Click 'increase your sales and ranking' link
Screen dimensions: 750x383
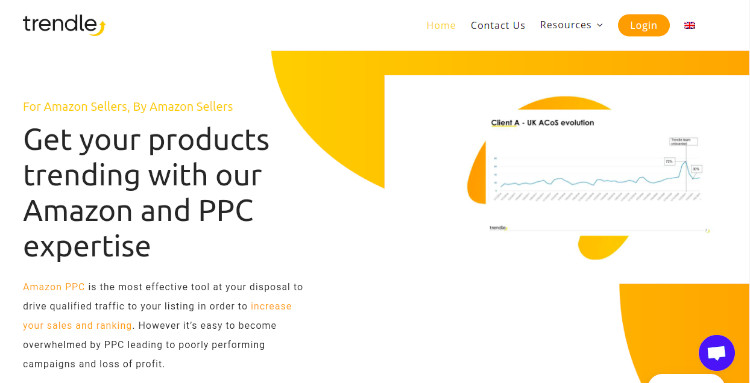point(157,316)
